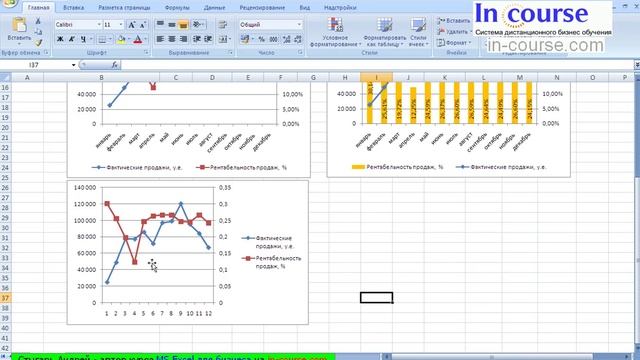This screenshot has width=640, height=360.
Task: Apply the red font color A
Action: [x=138, y=39]
